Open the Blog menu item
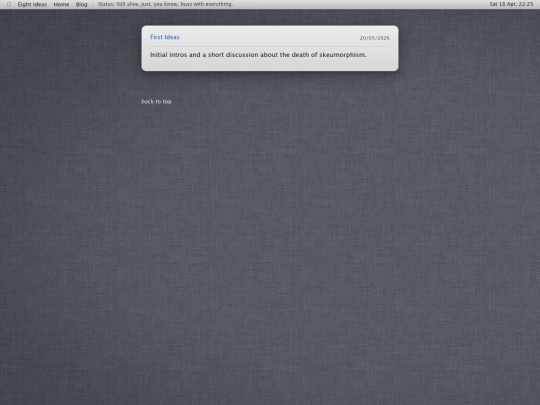Viewport: 540px width, 405px height. 82,4
